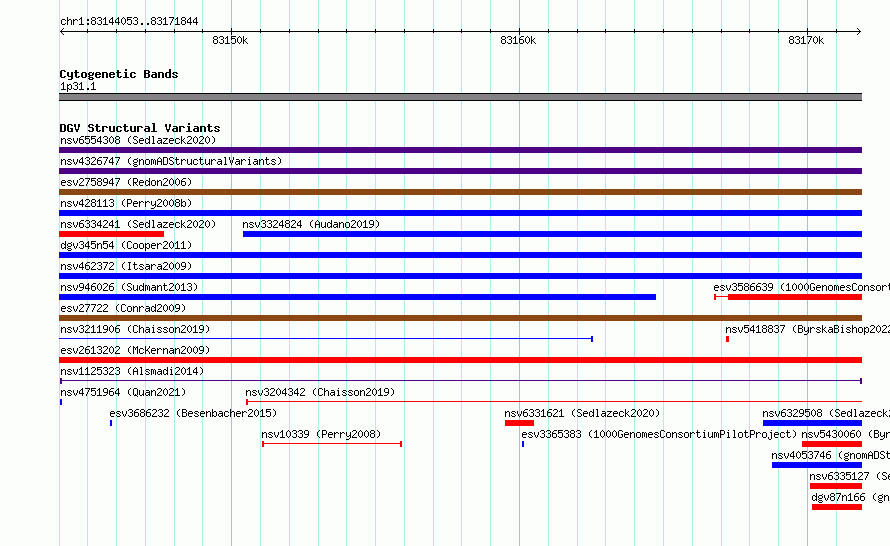Image resolution: width=890 pixels, height=546 pixels.
Task: Click the thin red nsv3204342 variant line
Action: [554, 402]
